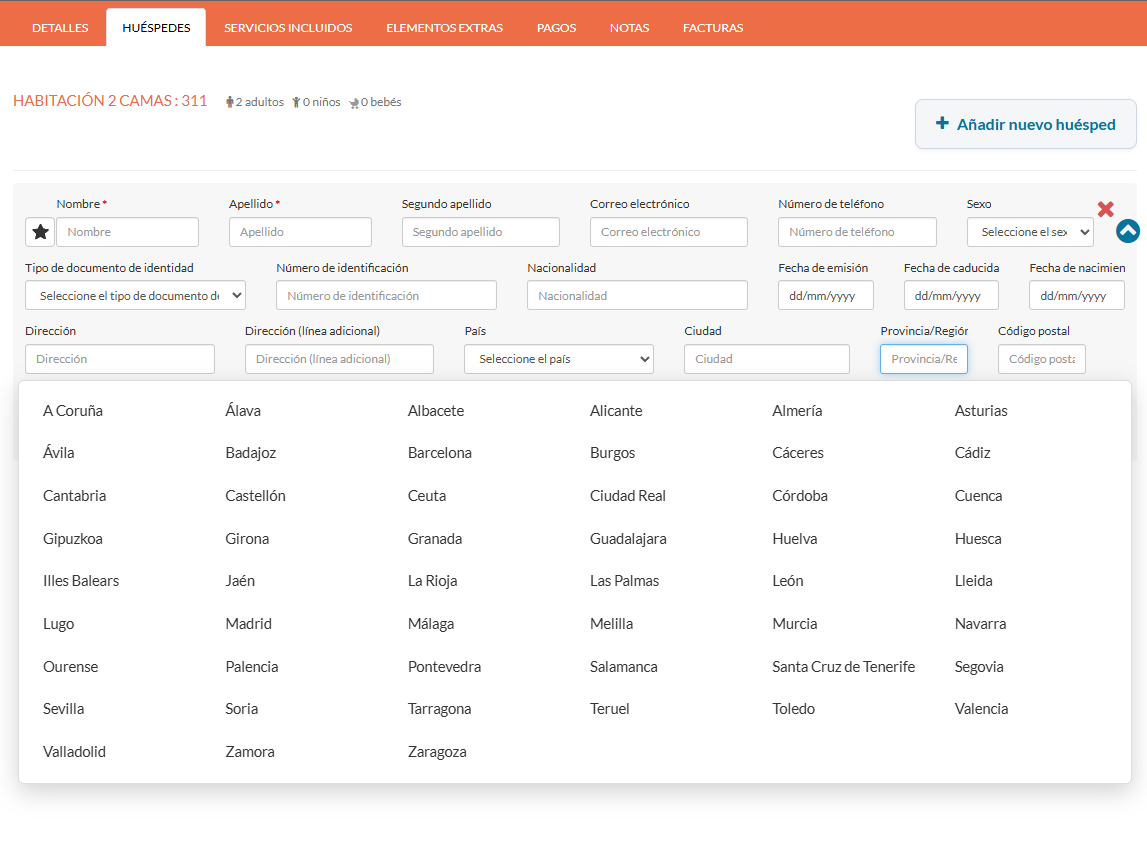The image size is (1147, 844).
Task: Open the Elementos Extras tab
Action: coord(444,28)
